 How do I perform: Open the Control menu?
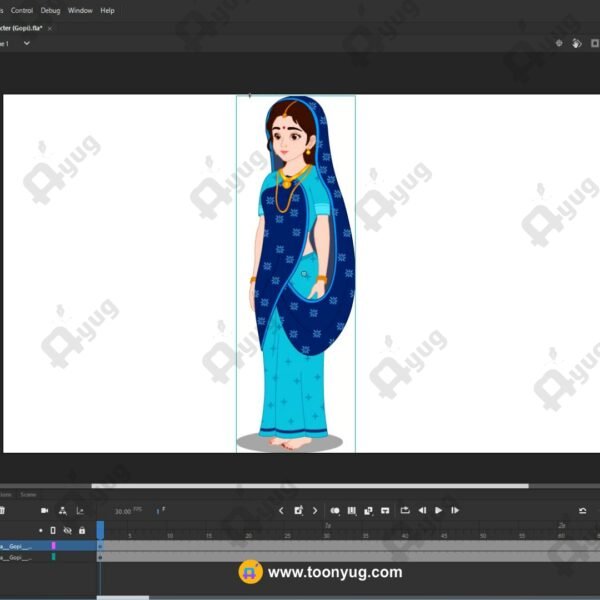pos(22,10)
